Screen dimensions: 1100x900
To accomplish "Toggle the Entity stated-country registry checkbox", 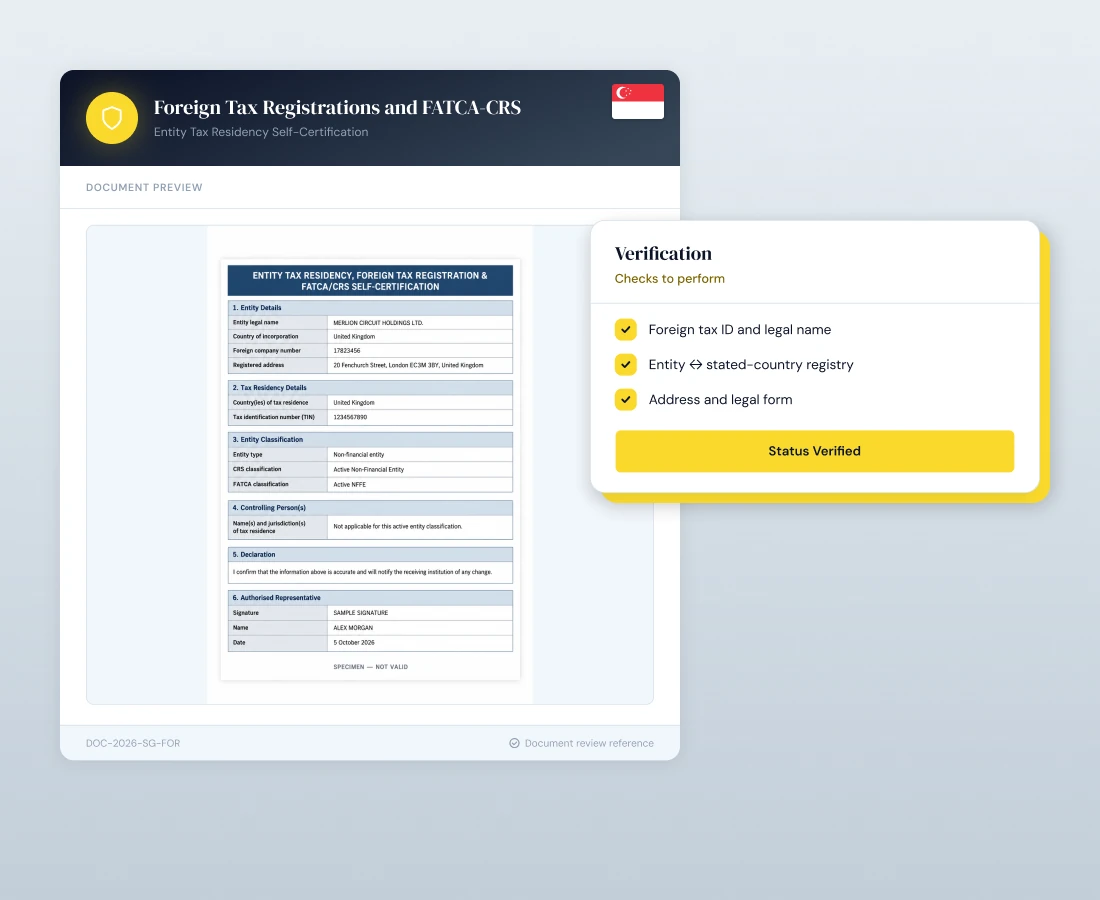I will [626, 364].
